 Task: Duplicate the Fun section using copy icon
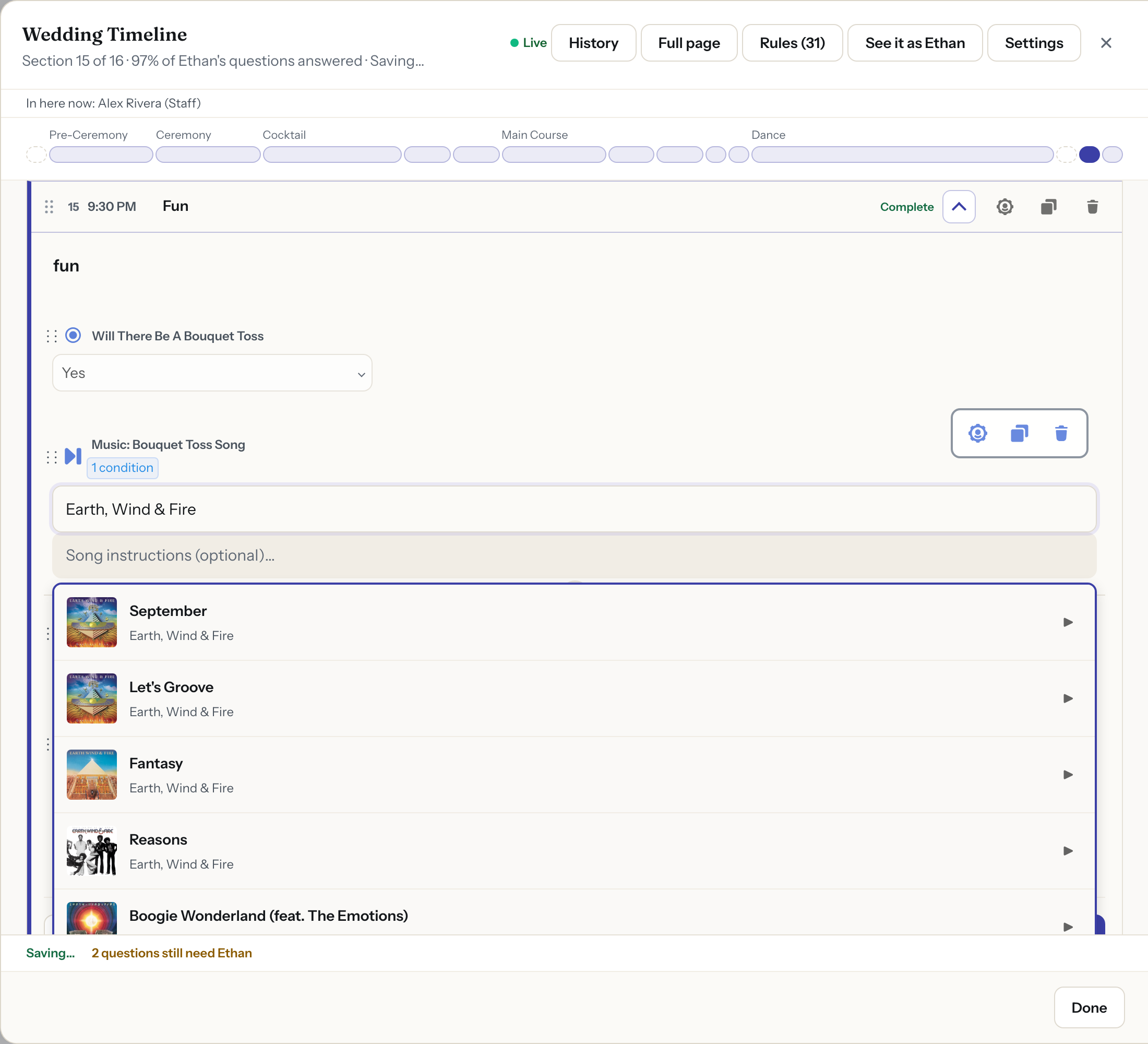click(1048, 207)
